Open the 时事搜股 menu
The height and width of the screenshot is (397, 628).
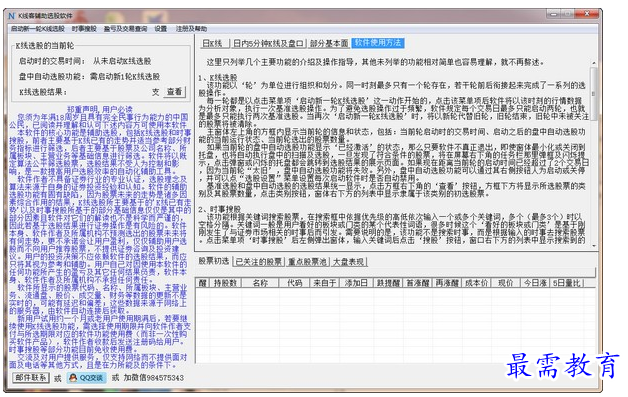(x=84, y=29)
